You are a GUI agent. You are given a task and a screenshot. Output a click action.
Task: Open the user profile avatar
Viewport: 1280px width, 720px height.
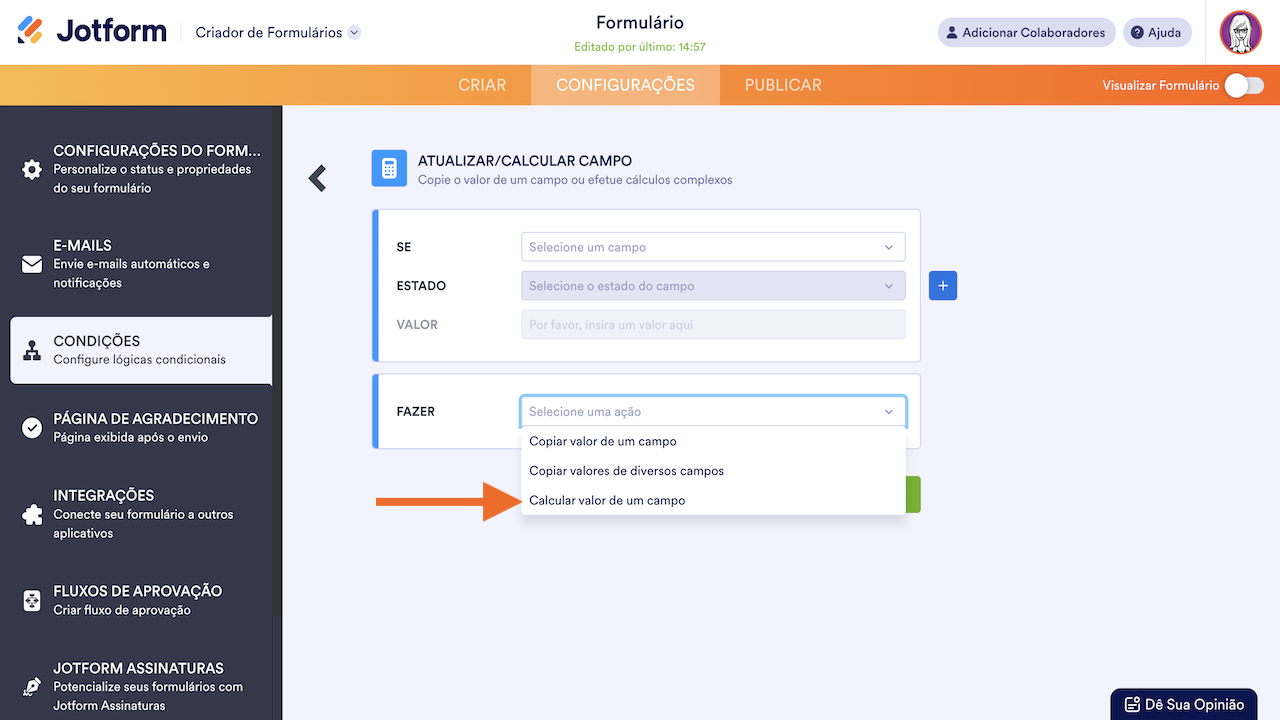coord(1240,33)
